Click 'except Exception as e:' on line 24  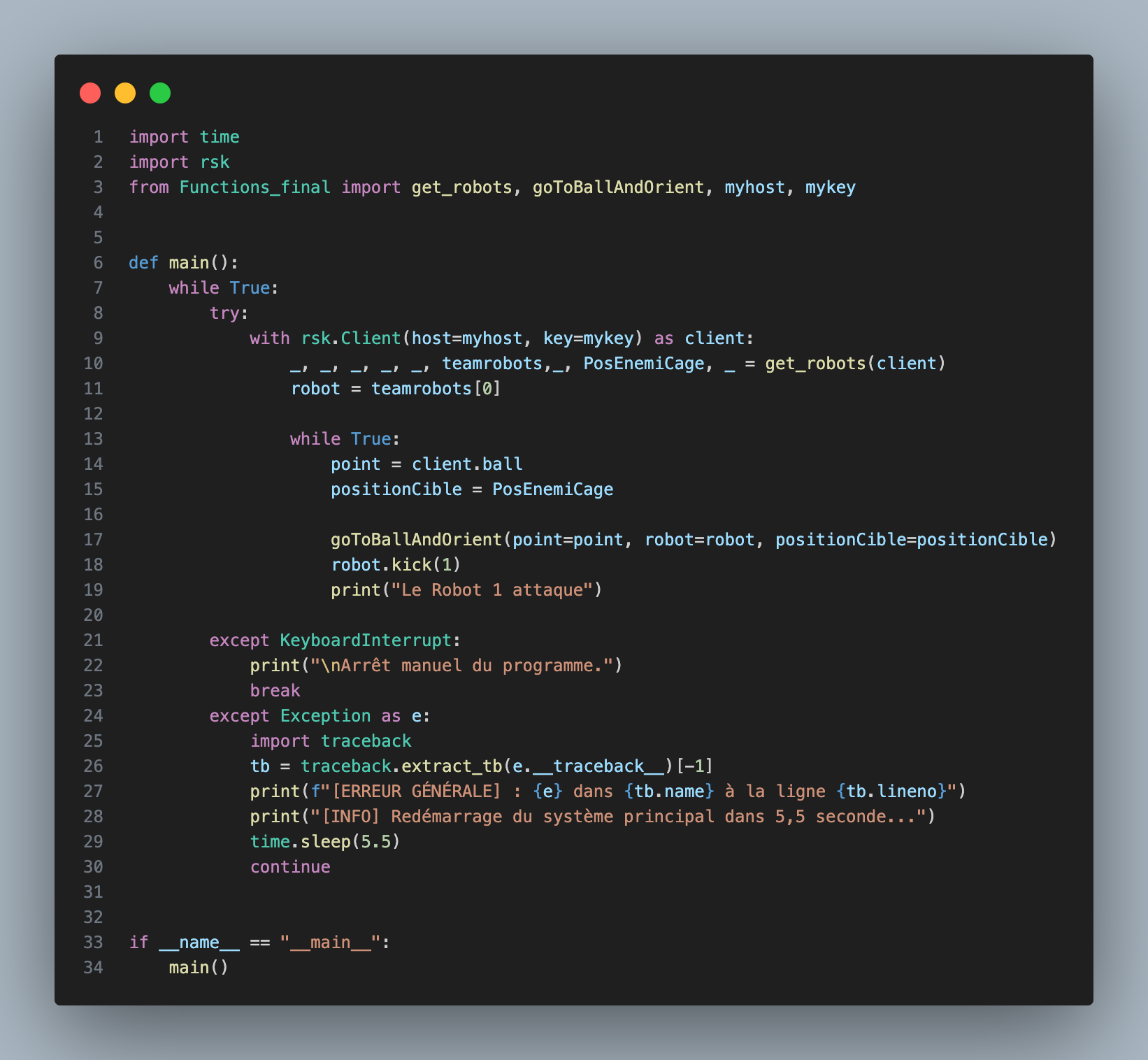[320, 716]
